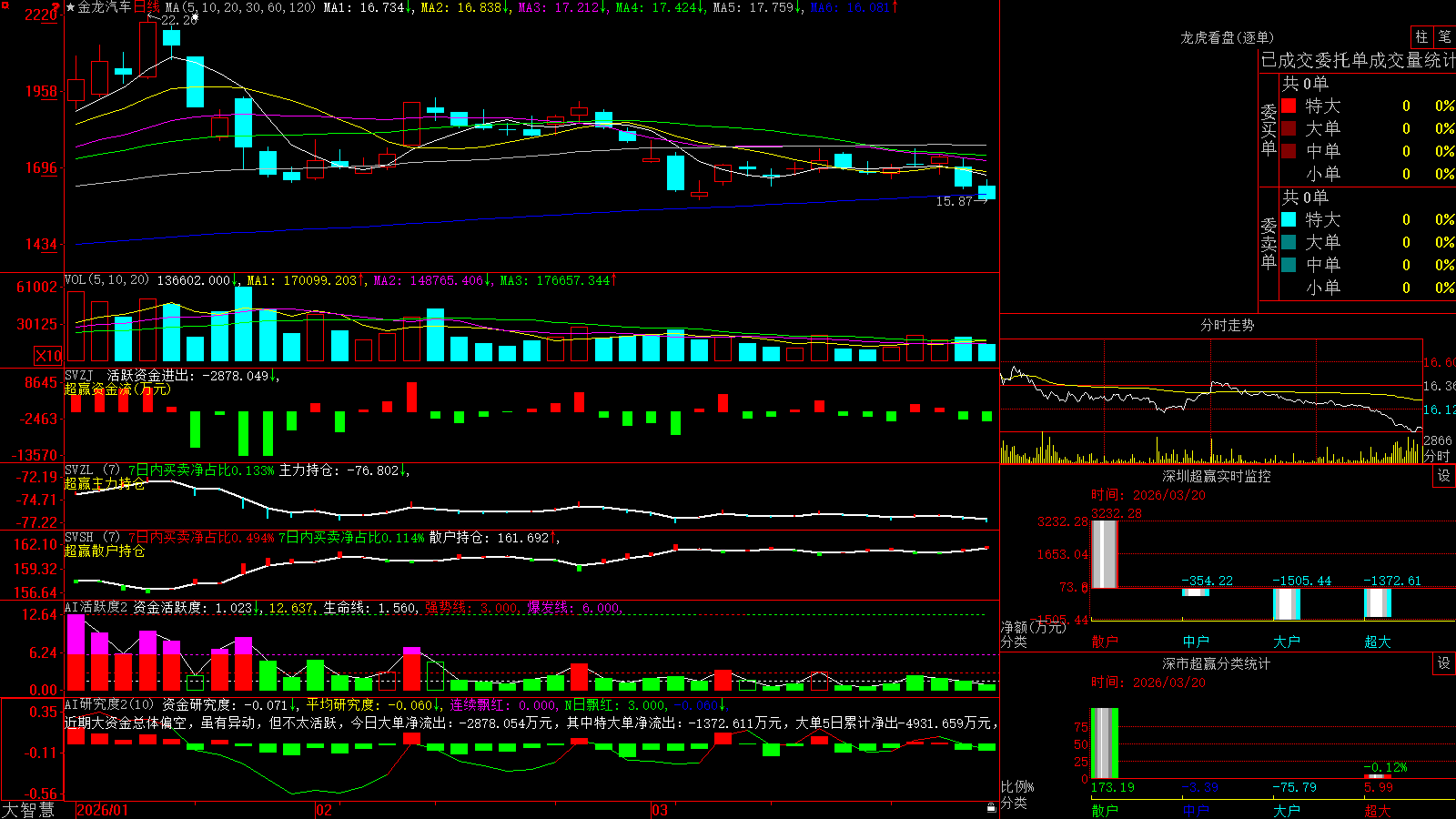This screenshot has width=1456, height=819.
Task: Click the 爆发线: 6.000 label
Action: 573,608
